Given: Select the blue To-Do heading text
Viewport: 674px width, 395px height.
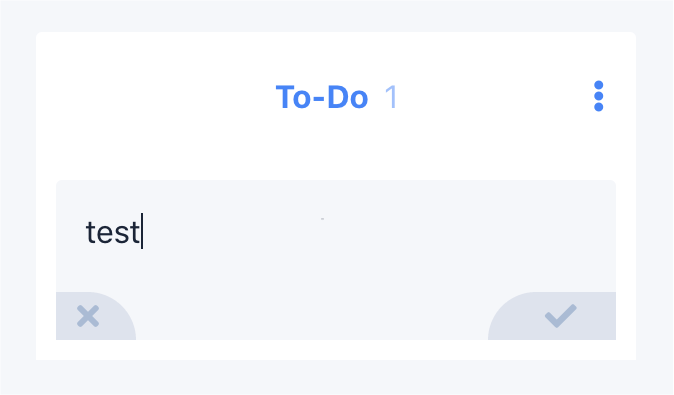Looking at the screenshot, I should click(322, 97).
